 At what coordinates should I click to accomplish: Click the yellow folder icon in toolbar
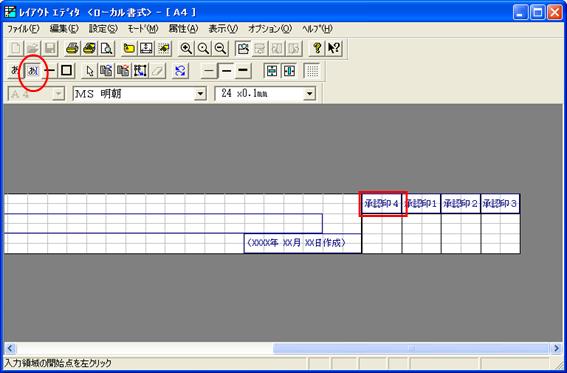pyautogui.click(x=129, y=48)
